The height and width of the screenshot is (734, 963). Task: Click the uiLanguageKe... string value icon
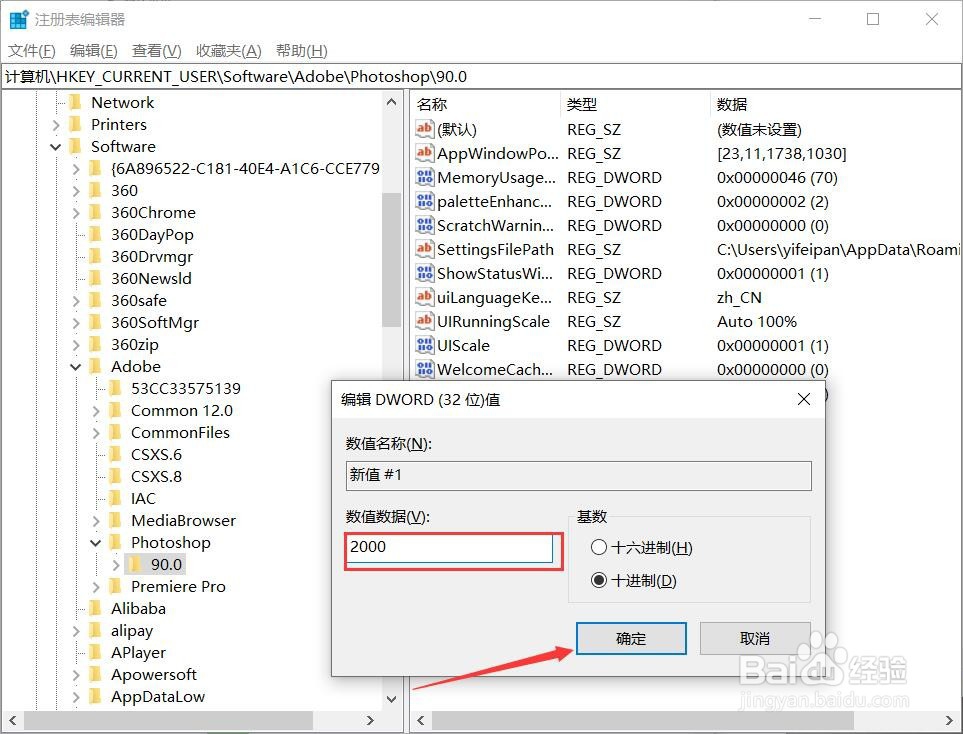tap(424, 297)
